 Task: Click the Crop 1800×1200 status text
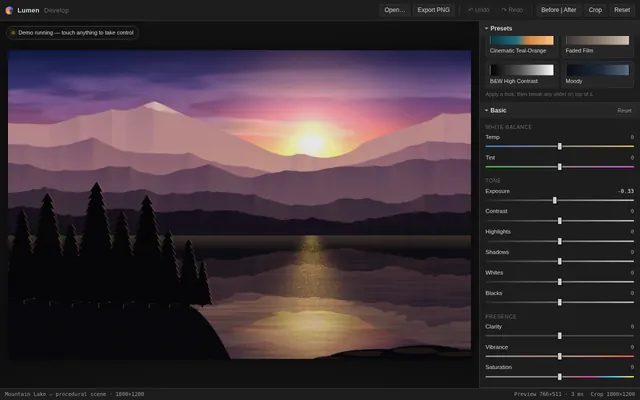pos(613,394)
